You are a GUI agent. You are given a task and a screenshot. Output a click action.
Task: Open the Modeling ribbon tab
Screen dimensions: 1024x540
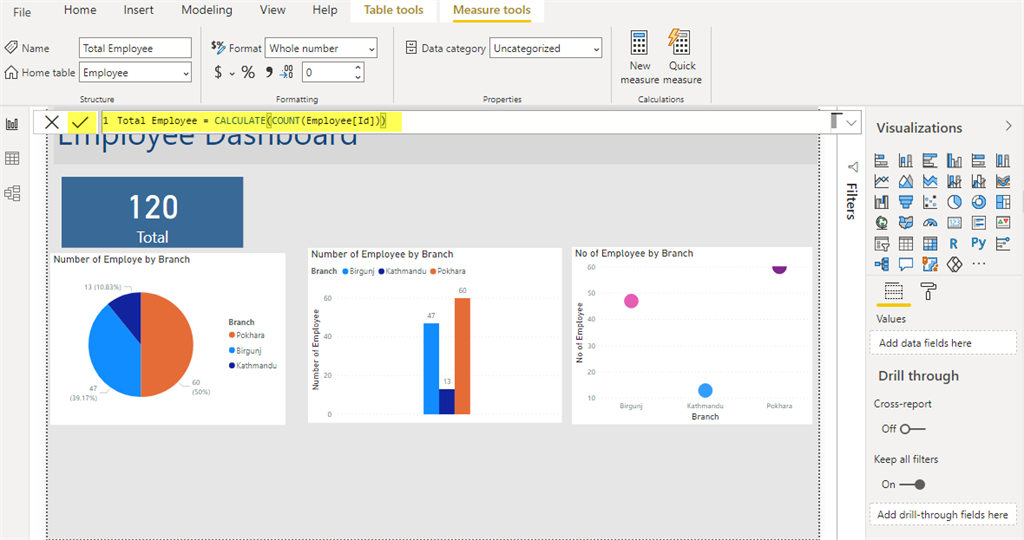[206, 10]
